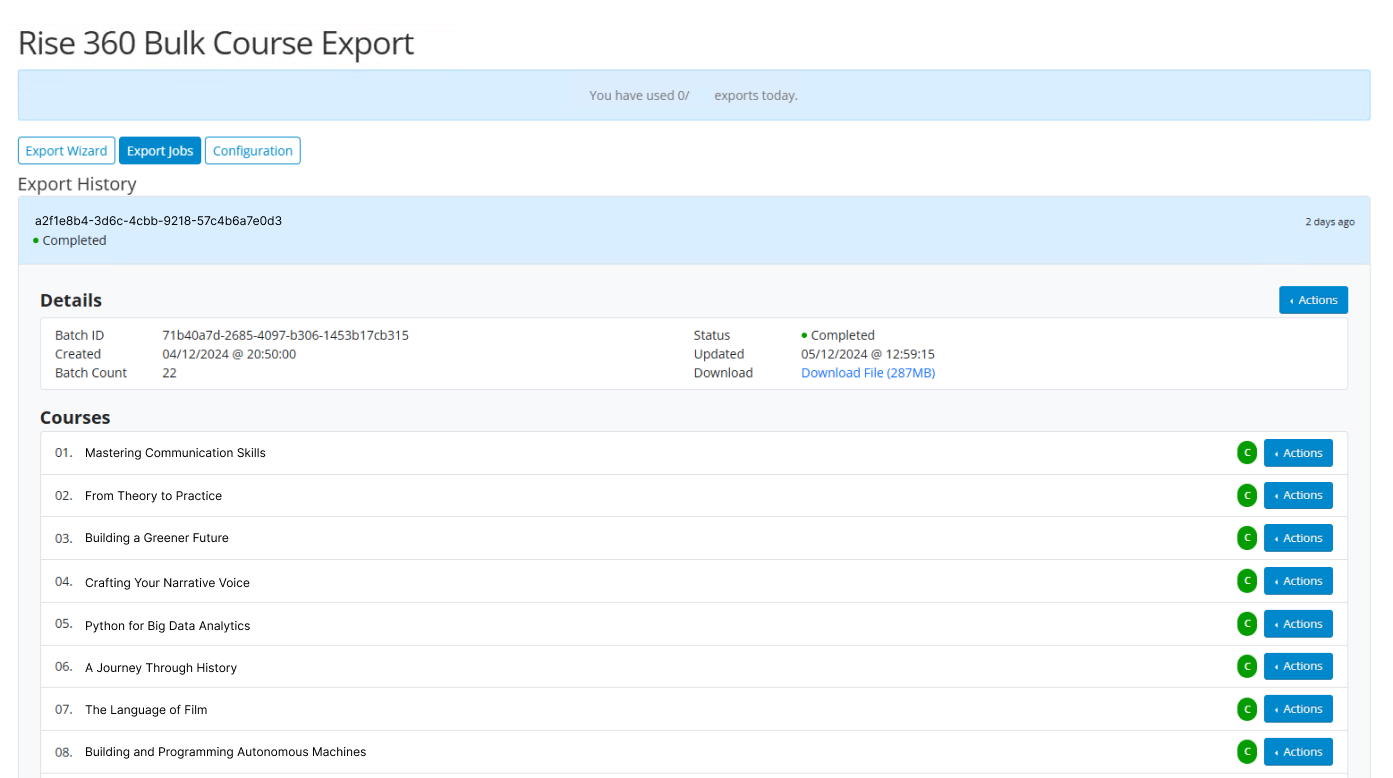The width and height of the screenshot is (1393, 778).
Task: Click green C badge for Crafting Your Narrative Voice
Action: (1247, 581)
